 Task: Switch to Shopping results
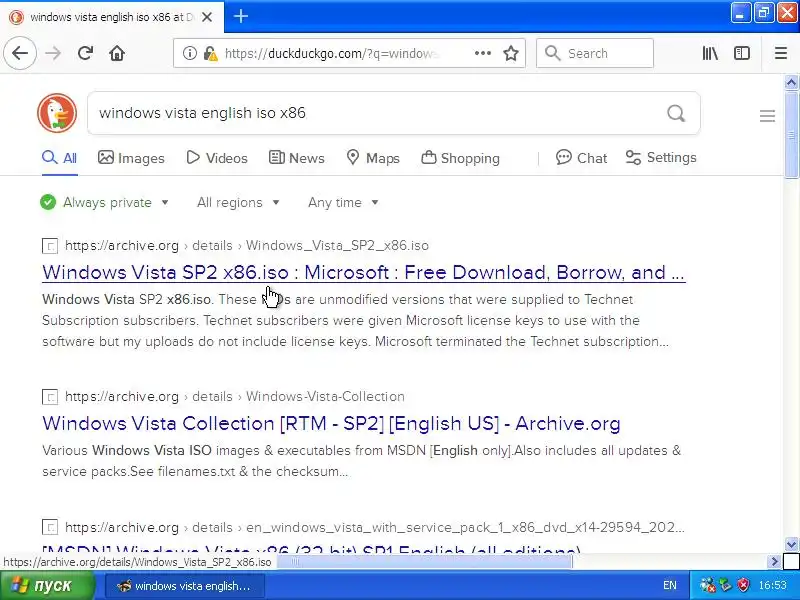tap(460, 158)
